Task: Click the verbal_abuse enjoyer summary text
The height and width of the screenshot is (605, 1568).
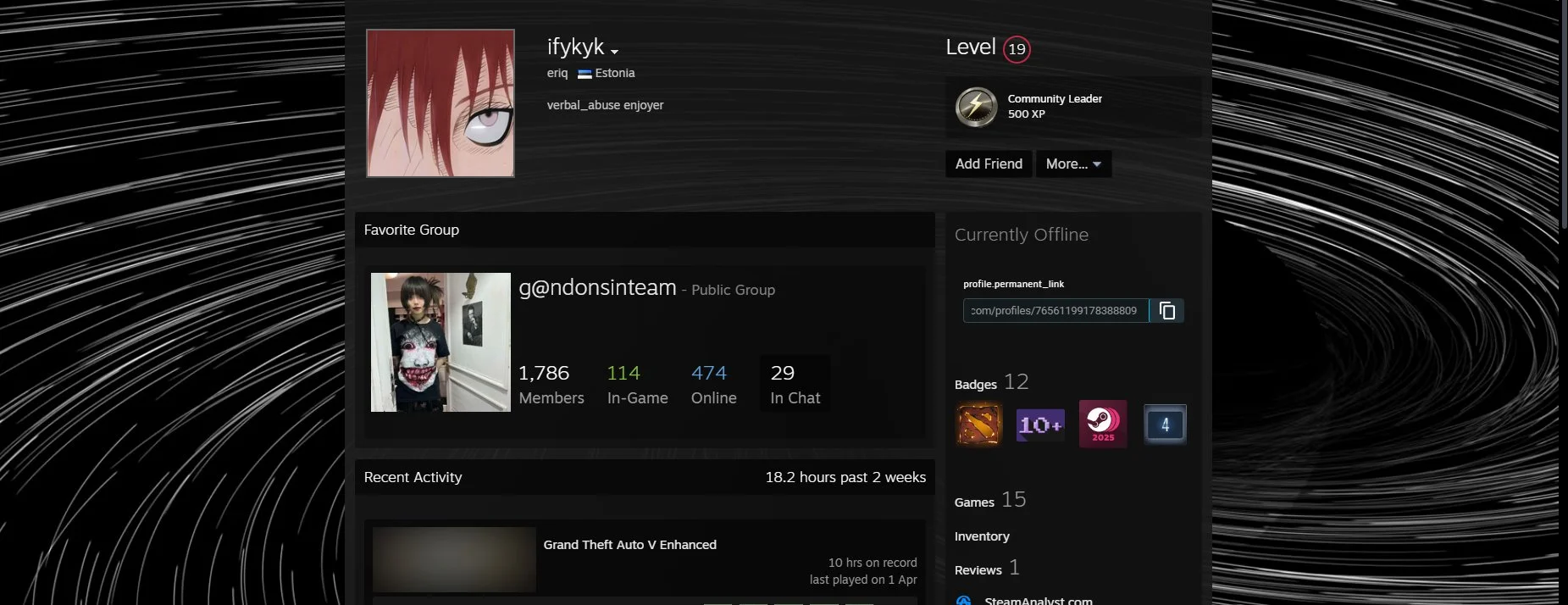Action: (605, 105)
